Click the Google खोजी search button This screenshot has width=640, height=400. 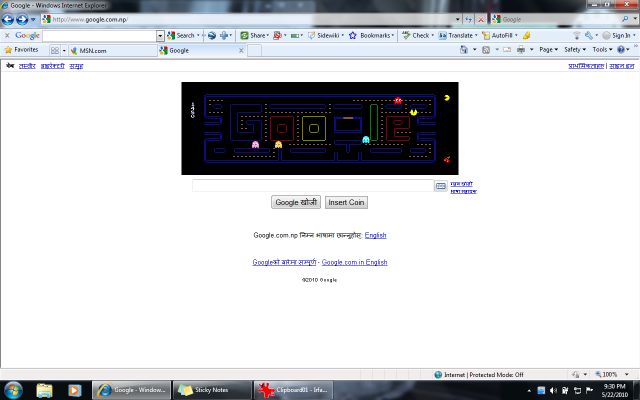point(296,202)
